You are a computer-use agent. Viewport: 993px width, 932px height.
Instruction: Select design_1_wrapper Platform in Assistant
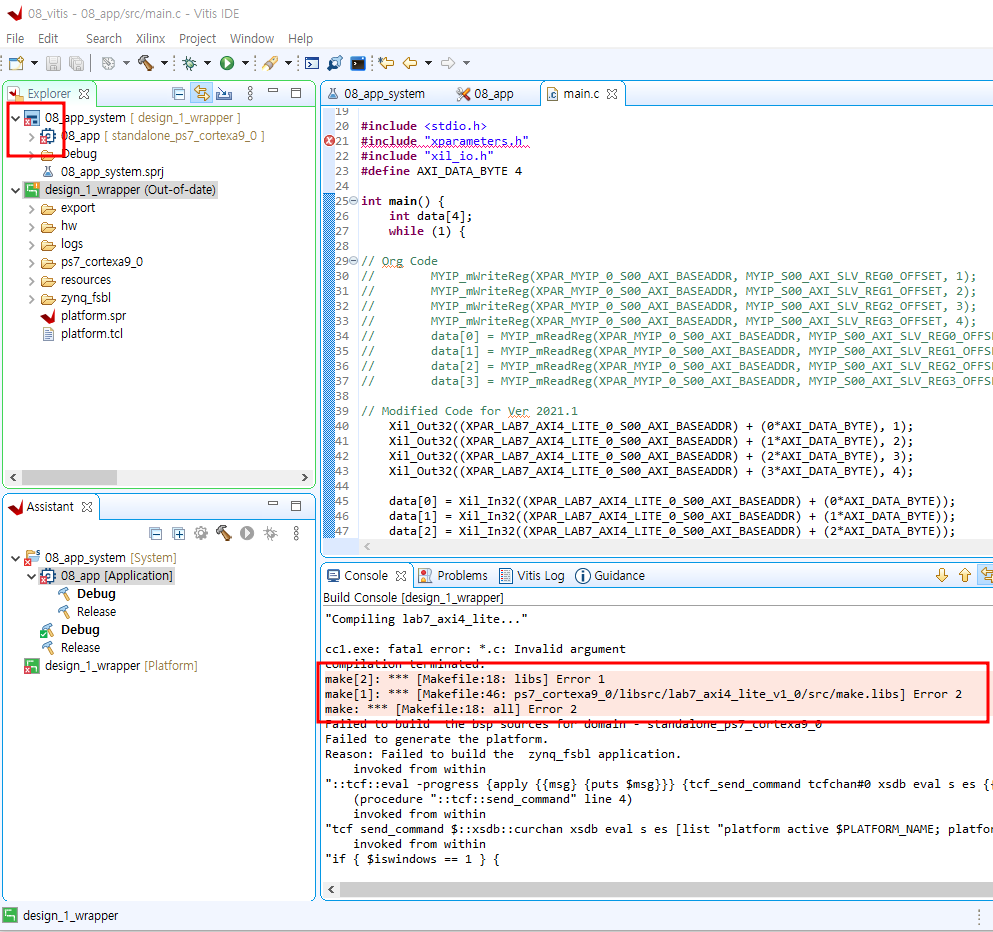111,666
